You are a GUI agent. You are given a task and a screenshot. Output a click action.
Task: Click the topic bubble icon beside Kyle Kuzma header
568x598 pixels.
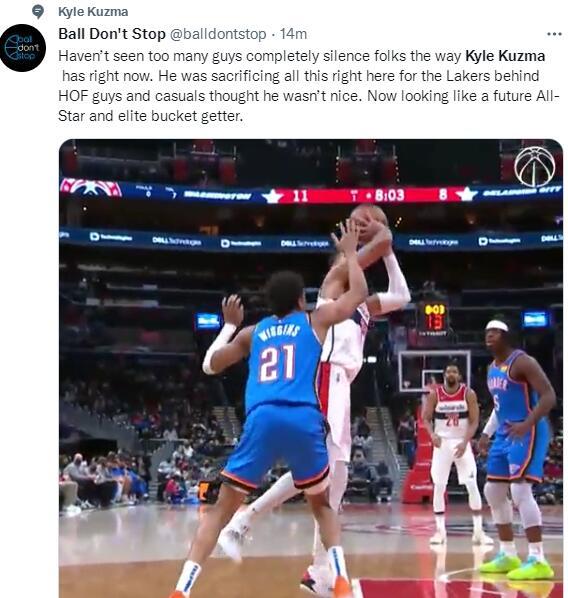pyautogui.click(x=37, y=12)
